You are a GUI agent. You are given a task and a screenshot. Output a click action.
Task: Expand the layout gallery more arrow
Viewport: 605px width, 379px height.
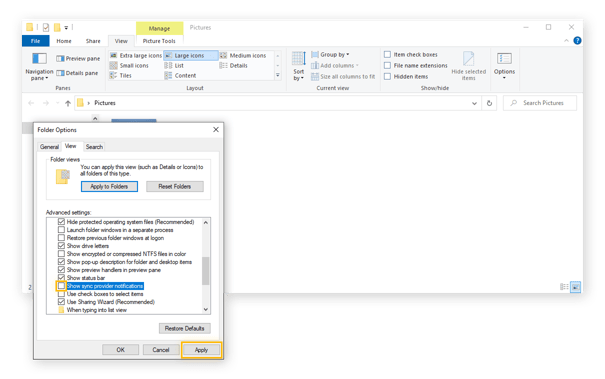pos(278,76)
